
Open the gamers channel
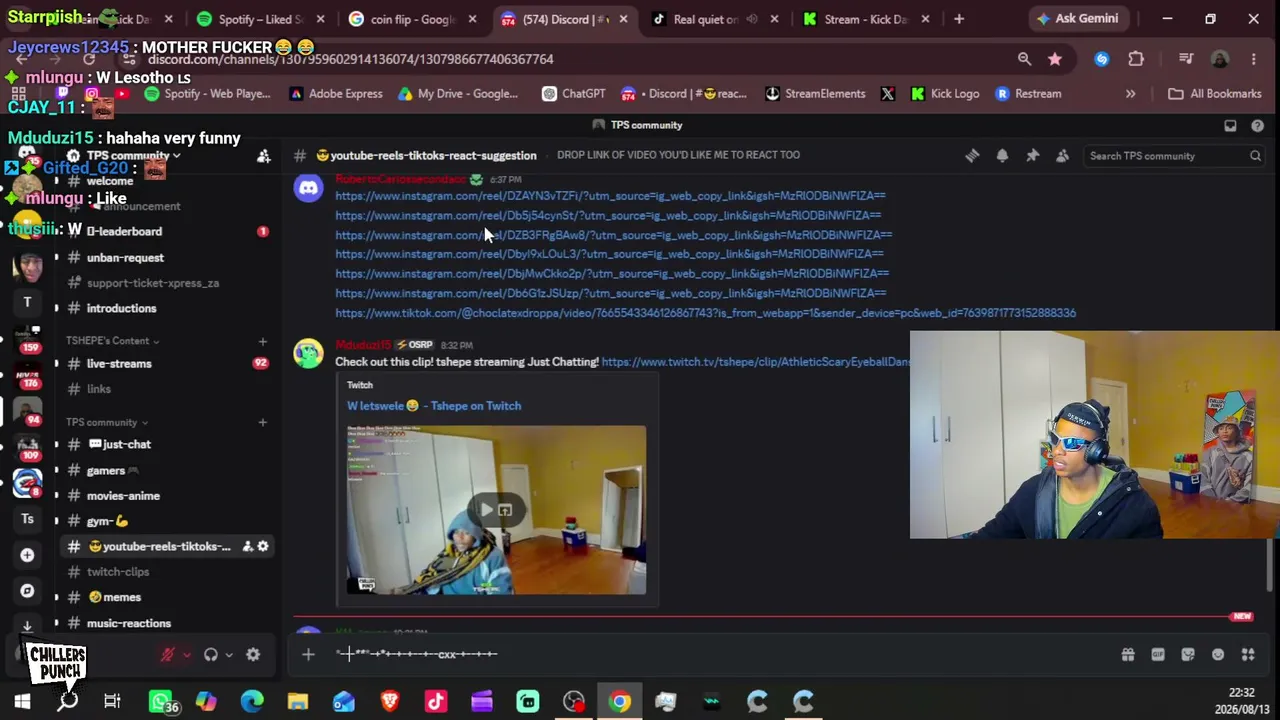click(167, 470)
